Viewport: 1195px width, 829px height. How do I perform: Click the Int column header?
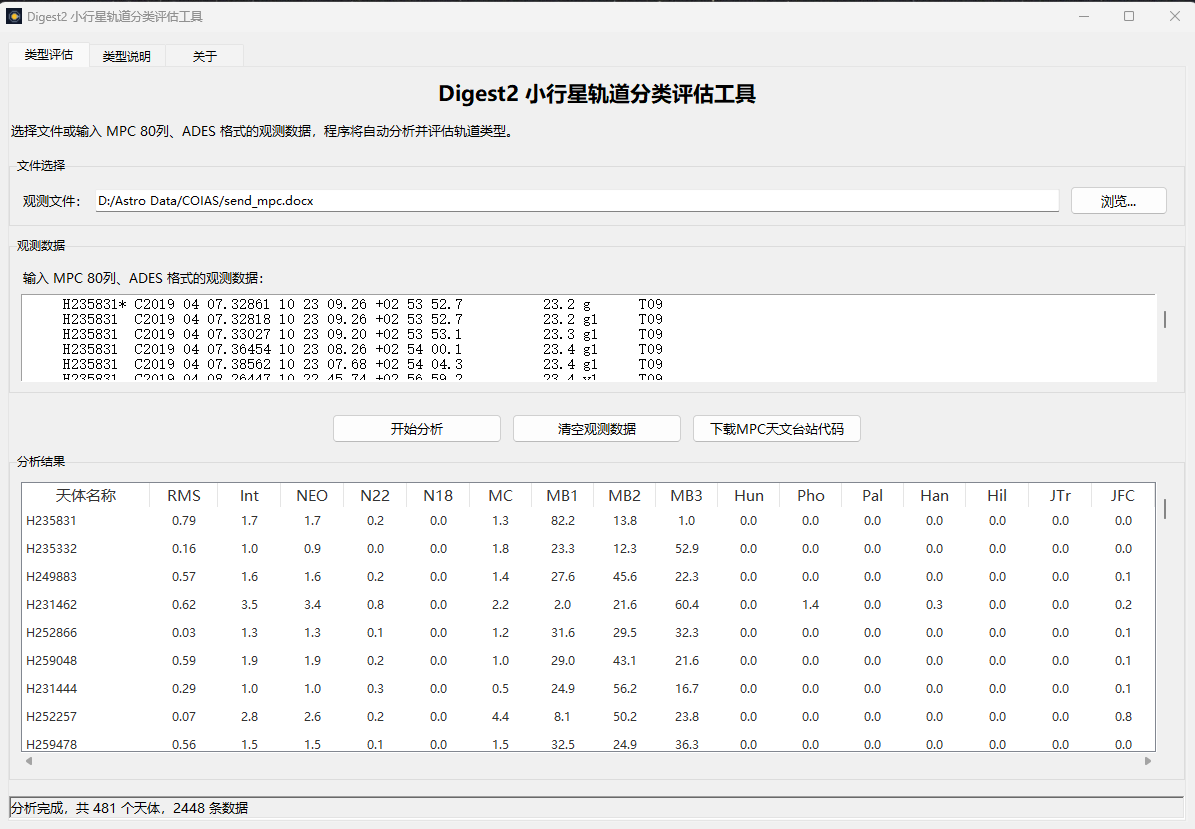(249, 495)
